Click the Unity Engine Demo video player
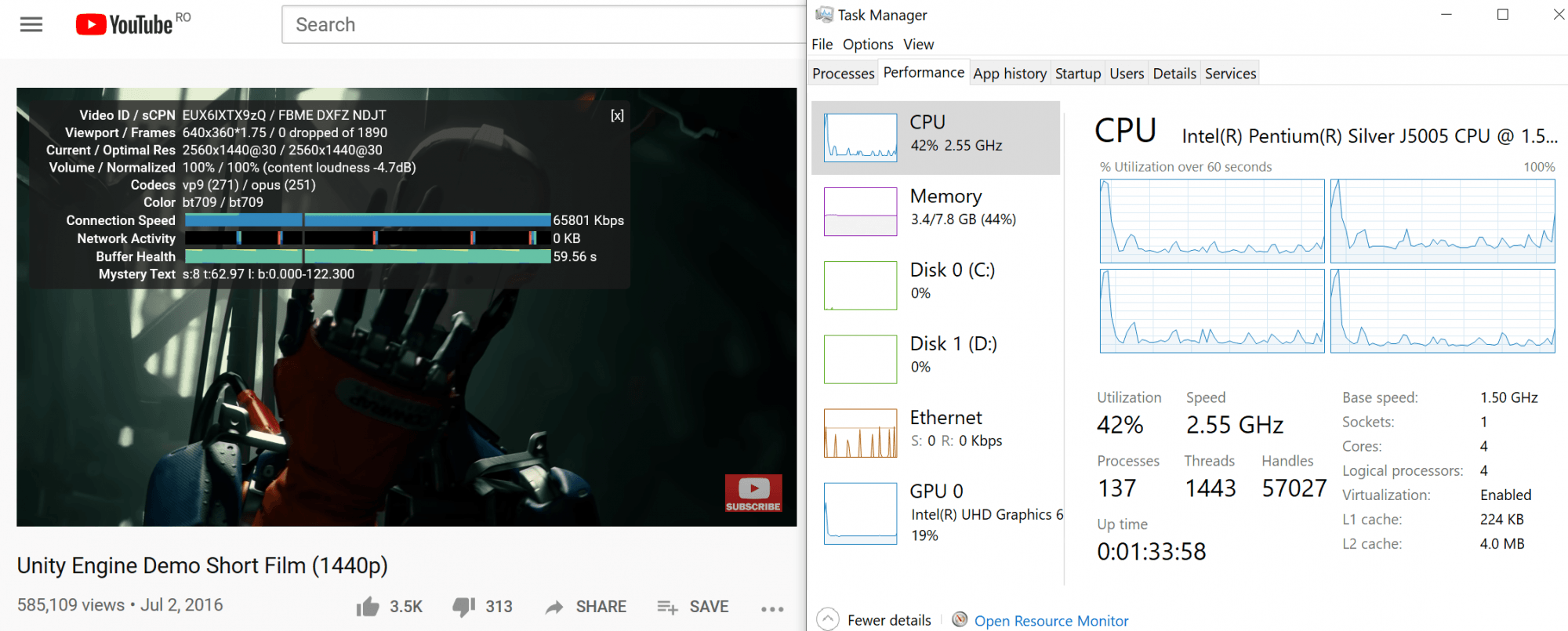Viewport: 1568px width, 631px height. pos(406,306)
